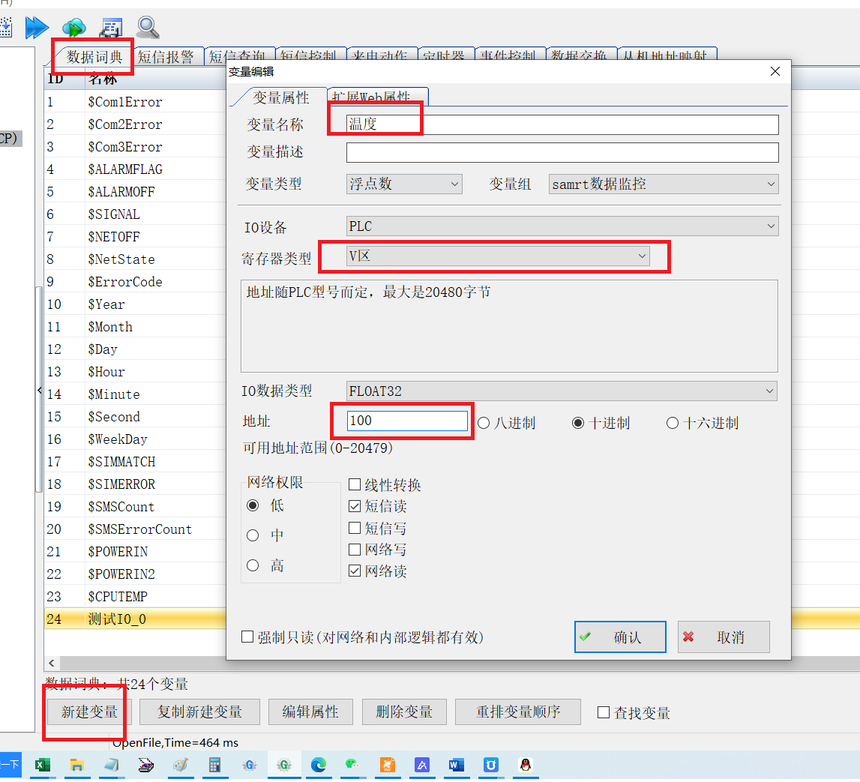
Task: Open the Paint palette taskbar icon
Action: [x=180, y=764]
